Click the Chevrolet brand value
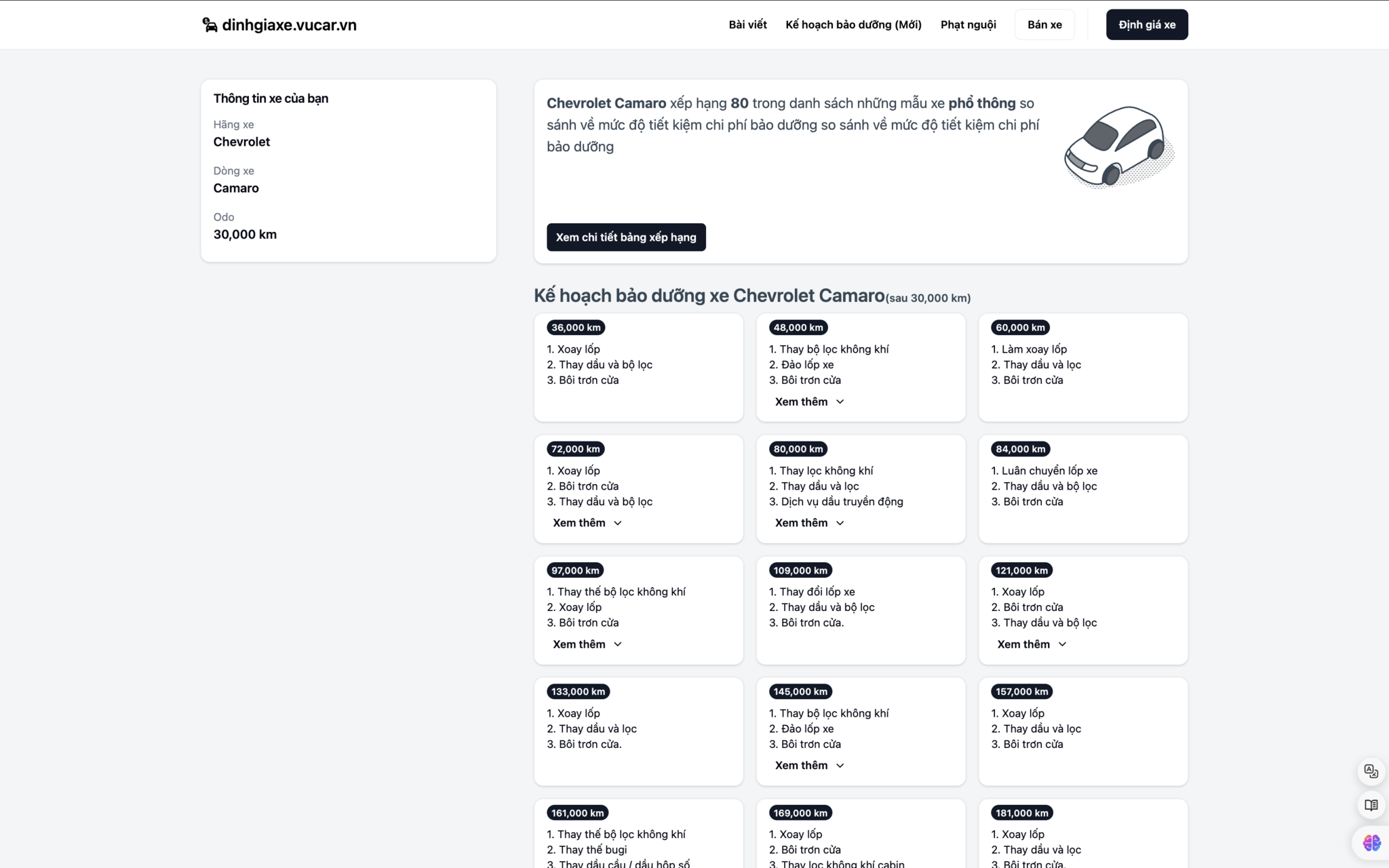Image resolution: width=1389 pixels, height=868 pixels. point(241,142)
